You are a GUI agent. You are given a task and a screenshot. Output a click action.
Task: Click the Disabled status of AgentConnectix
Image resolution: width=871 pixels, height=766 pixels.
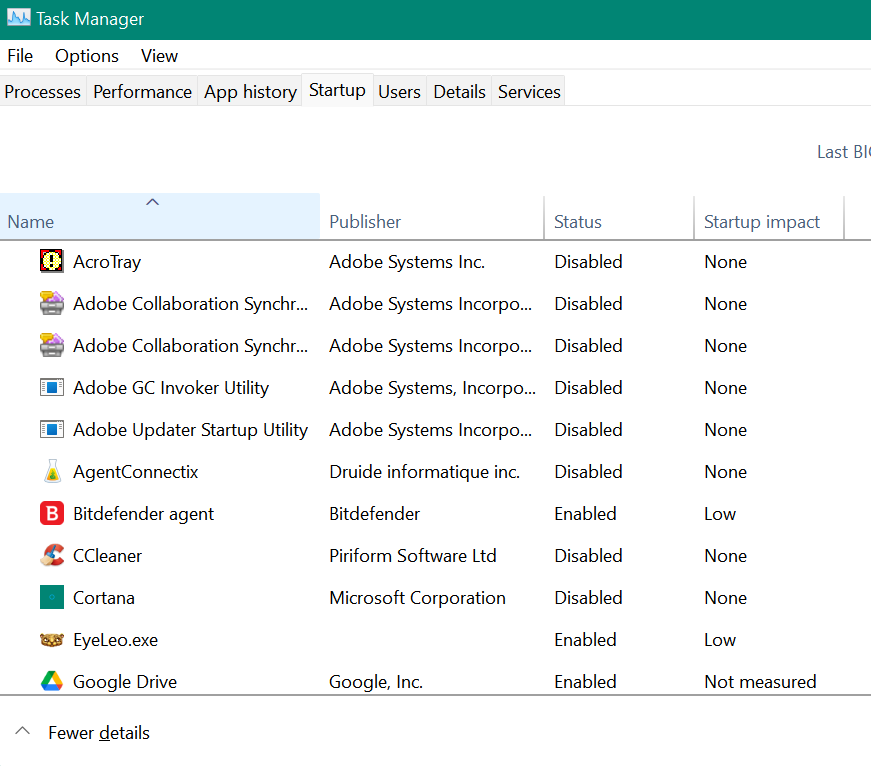tap(588, 472)
